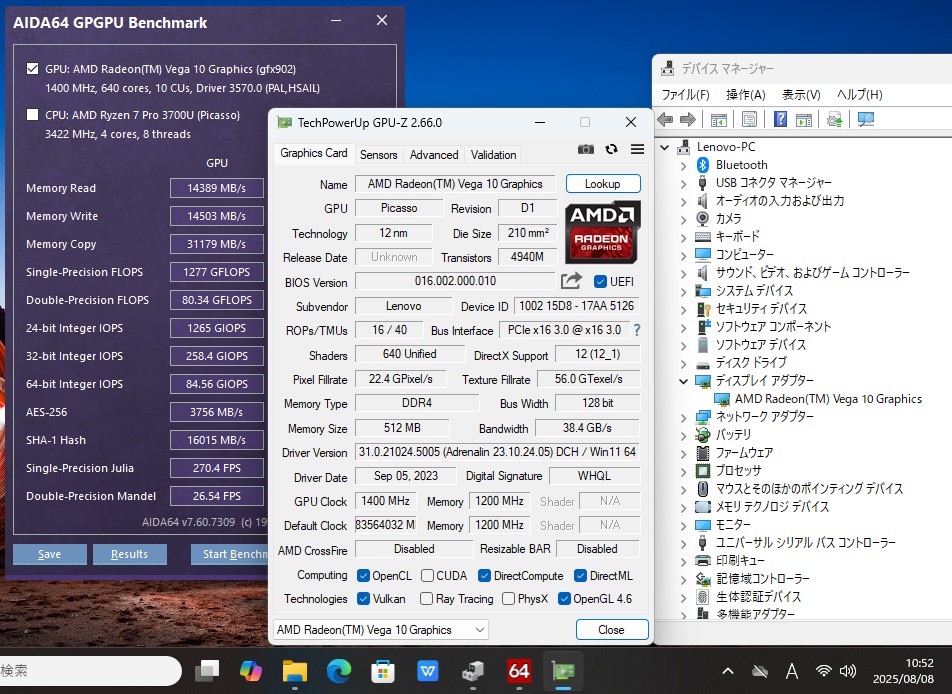Switch to the Advanced tab in GPU-Z
The height and width of the screenshot is (694, 952).
(434, 154)
